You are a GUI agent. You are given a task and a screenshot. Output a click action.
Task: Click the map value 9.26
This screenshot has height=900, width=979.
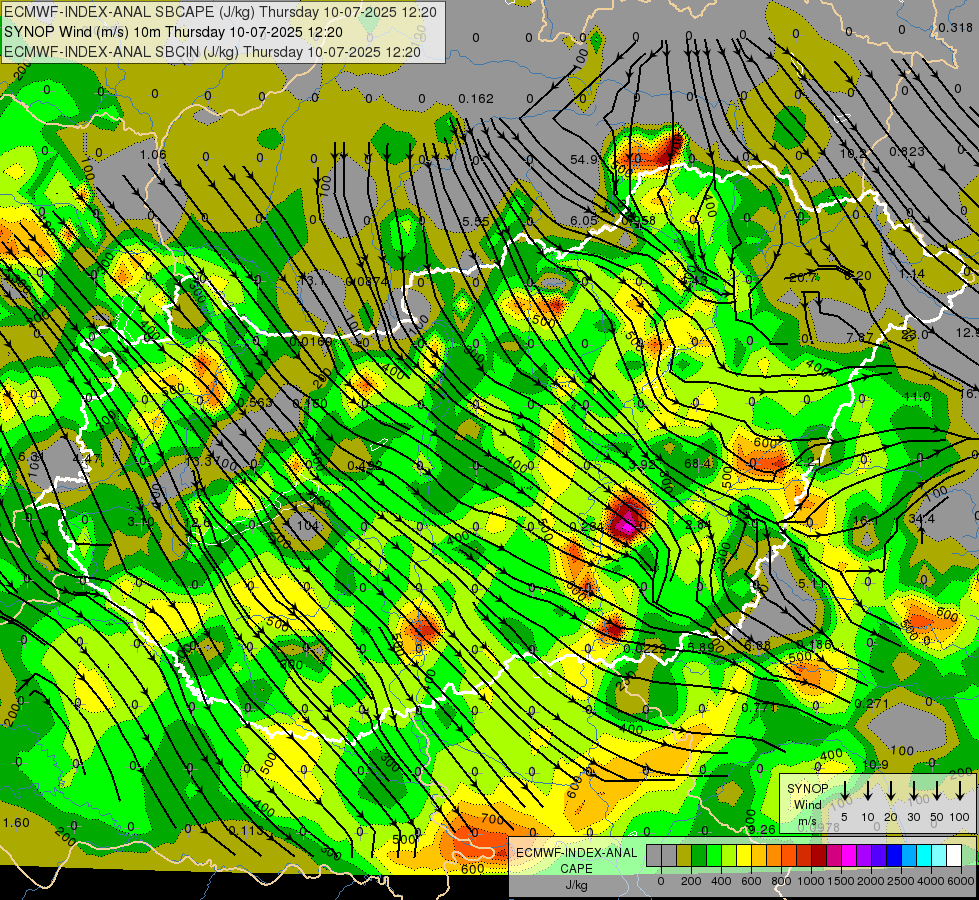pyautogui.click(x=762, y=830)
